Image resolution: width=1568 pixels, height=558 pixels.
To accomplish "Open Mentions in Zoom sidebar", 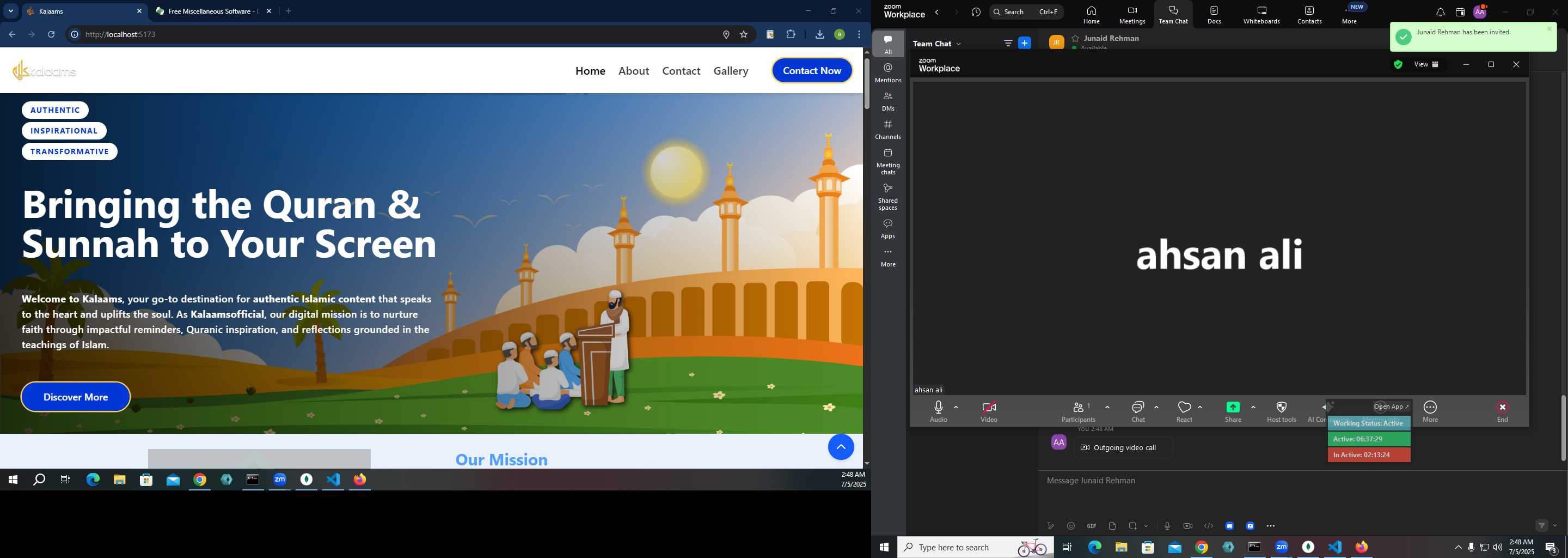I will coord(888,73).
